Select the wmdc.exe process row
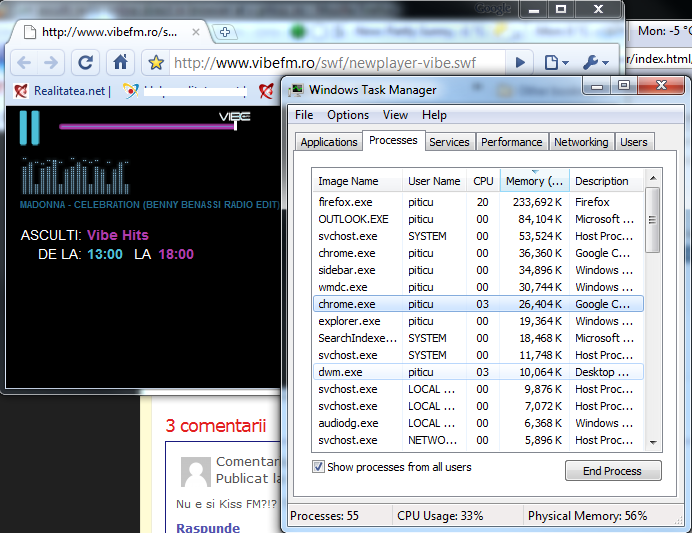The height and width of the screenshot is (533, 692). [478, 287]
